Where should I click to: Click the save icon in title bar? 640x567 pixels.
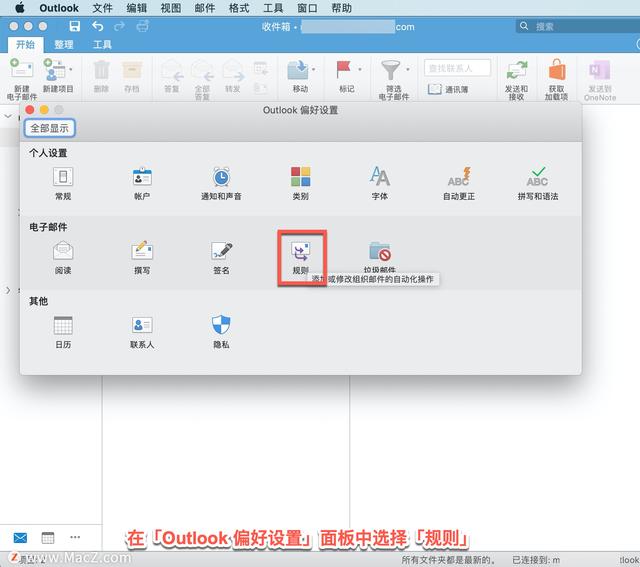pos(74,27)
